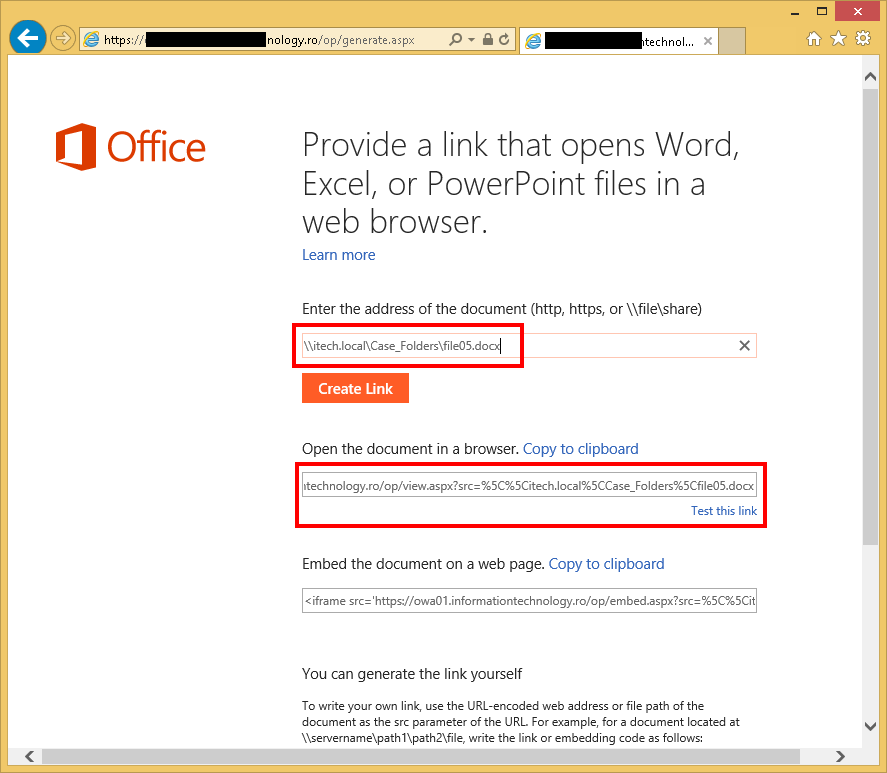This screenshot has width=887, height=773.
Task: Click the browser forward arrow button
Action: (x=62, y=38)
